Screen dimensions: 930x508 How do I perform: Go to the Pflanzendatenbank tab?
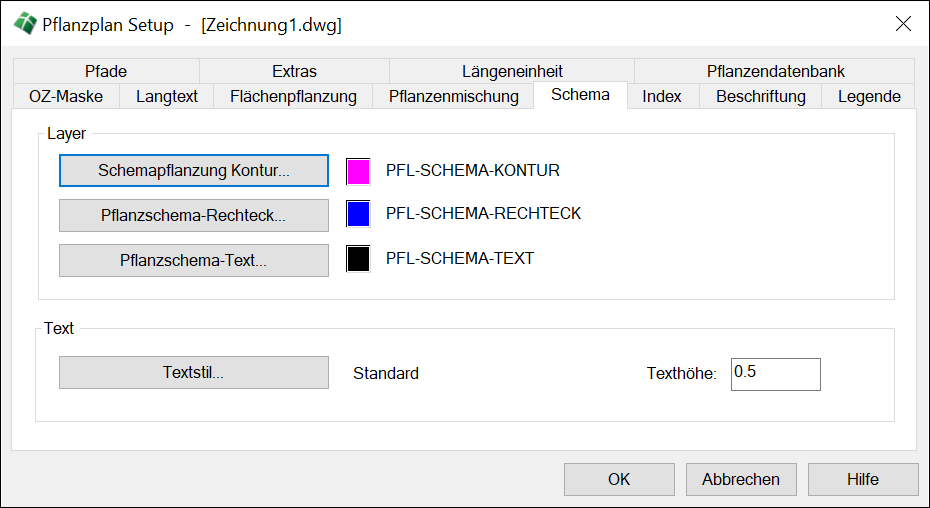click(x=775, y=71)
